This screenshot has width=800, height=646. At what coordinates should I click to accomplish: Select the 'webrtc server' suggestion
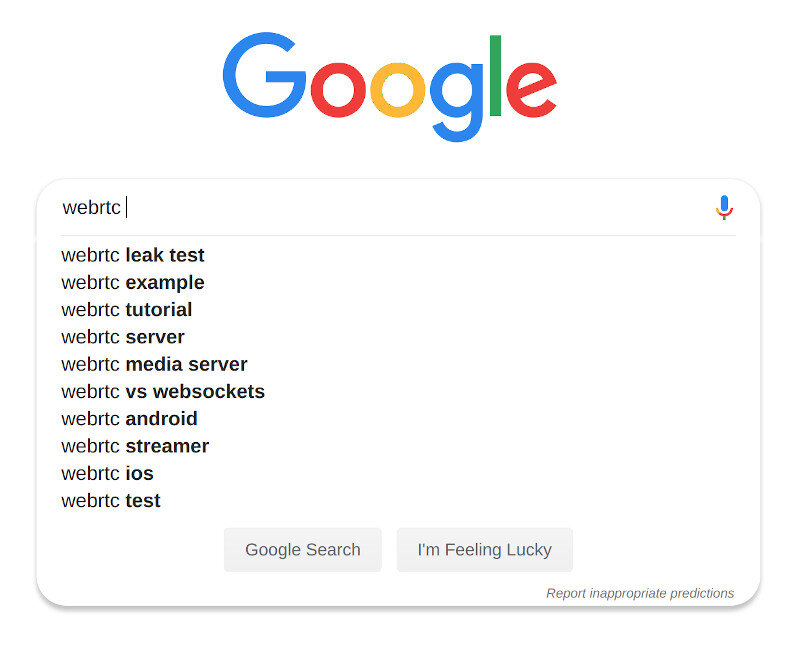(x=123, y=337)
